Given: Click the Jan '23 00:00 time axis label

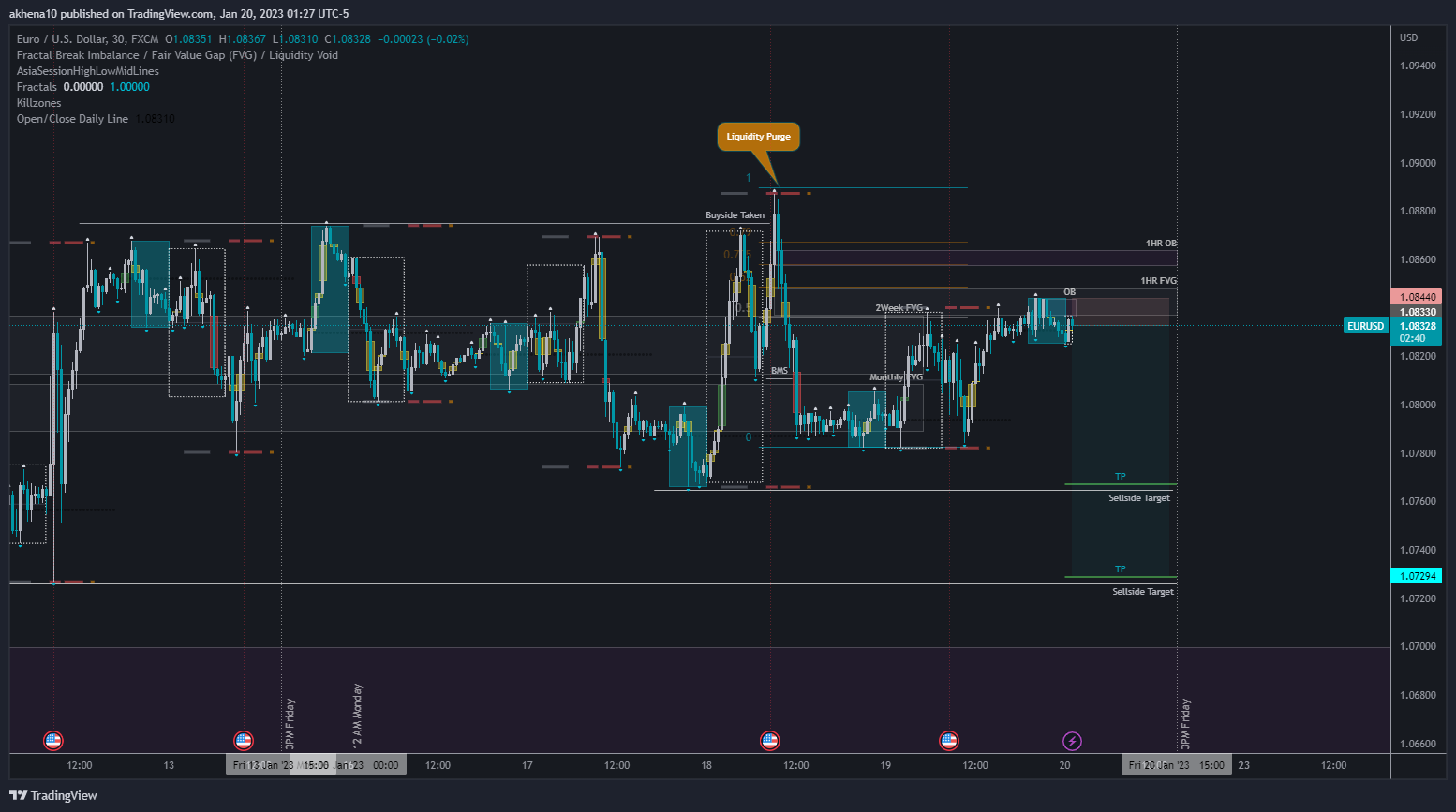Looking at the screenshot, I should pyautogui.click(x=369, y=765).
